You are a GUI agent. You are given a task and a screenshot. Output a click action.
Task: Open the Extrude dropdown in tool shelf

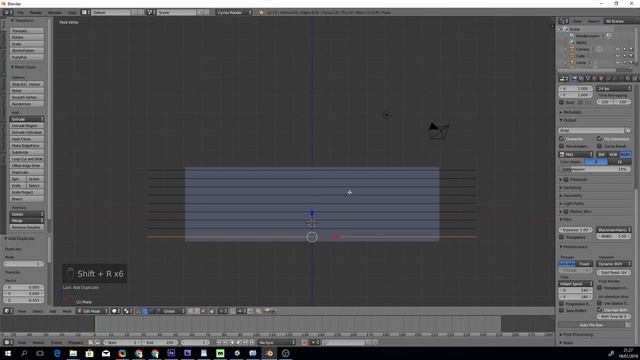pos(27,119)
